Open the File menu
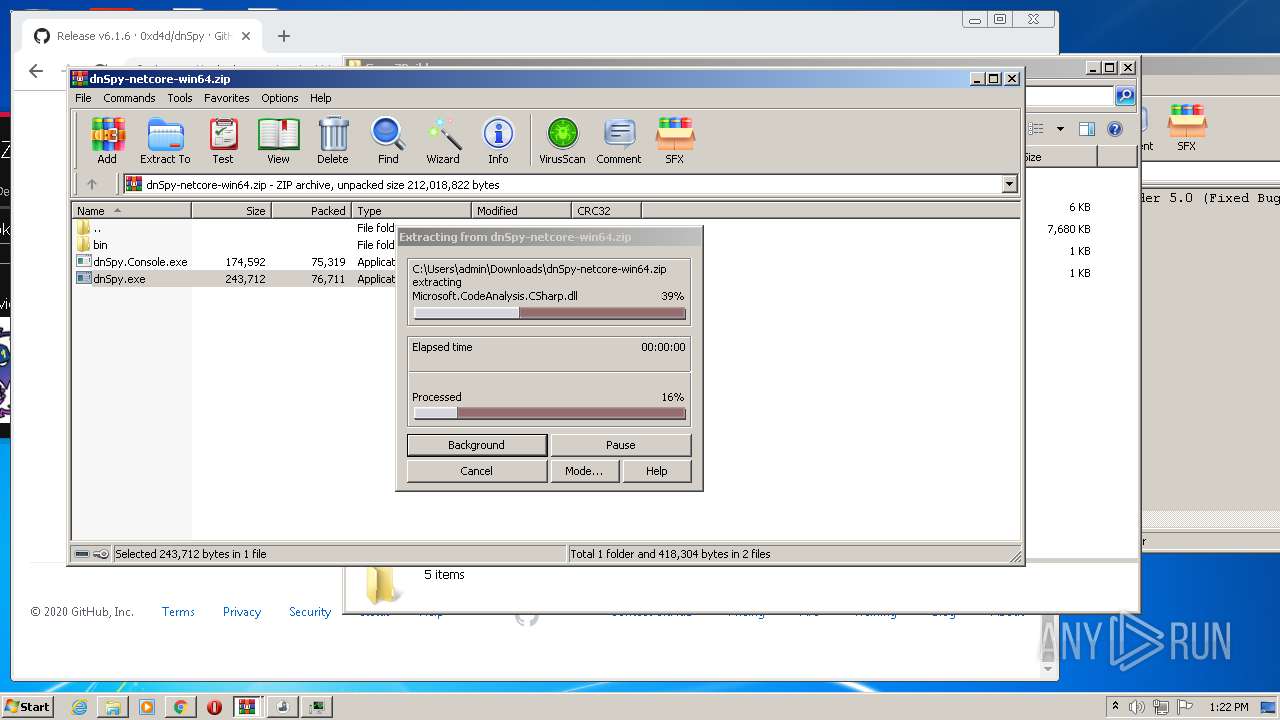The height and width of the screenshot is (720, 1280). [83, 98]
